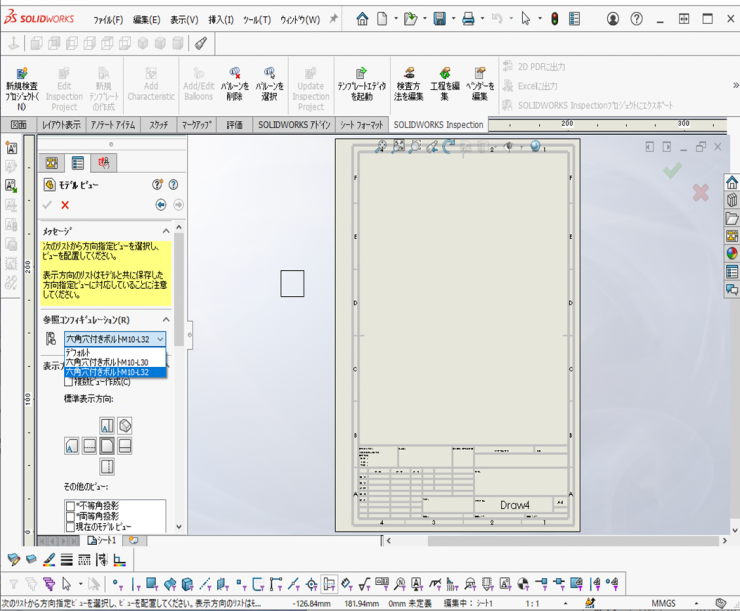Viewport: 740px width, 611px height.
Task: Click the Save floppy disk icon
Action: point(439,19)
